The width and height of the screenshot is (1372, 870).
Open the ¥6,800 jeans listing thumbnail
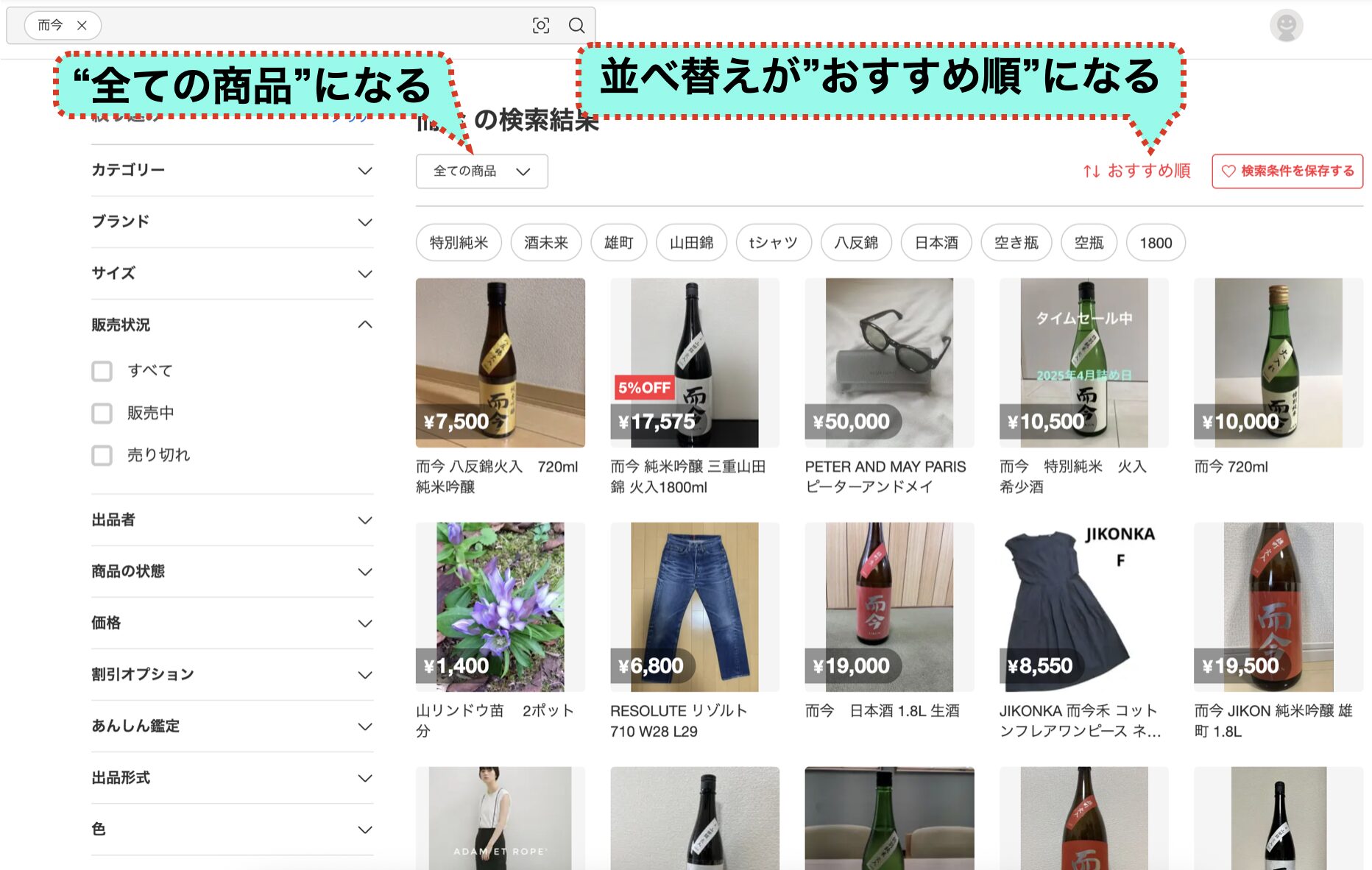coord(695,607)
